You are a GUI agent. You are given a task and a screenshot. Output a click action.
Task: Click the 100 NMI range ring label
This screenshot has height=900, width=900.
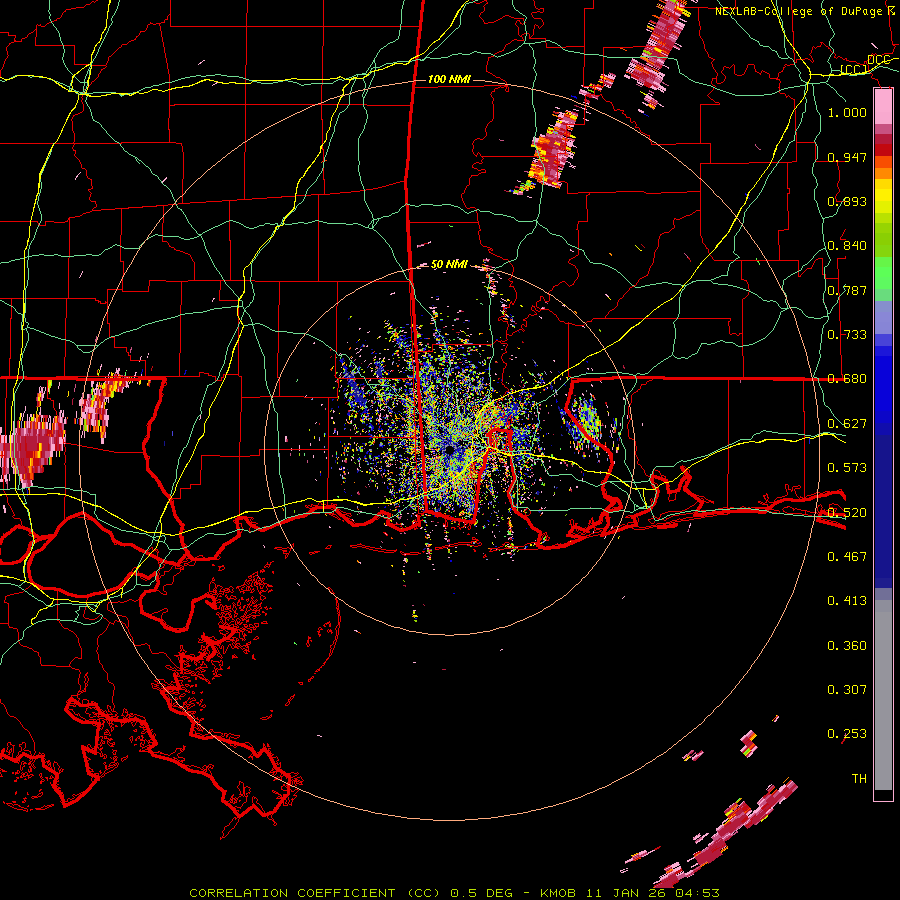[449, 79]
